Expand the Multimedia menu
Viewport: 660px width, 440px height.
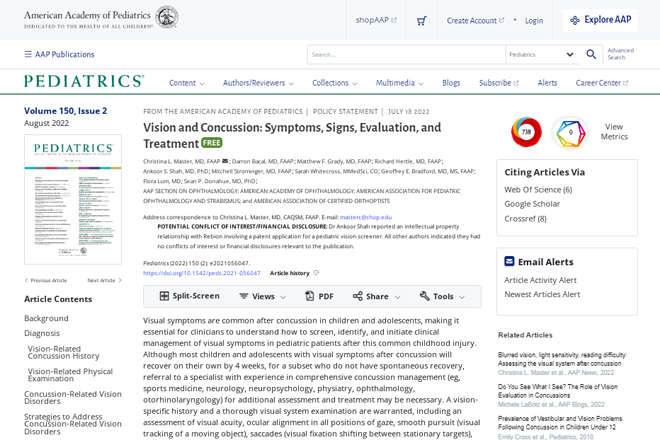tap(399, 83)
